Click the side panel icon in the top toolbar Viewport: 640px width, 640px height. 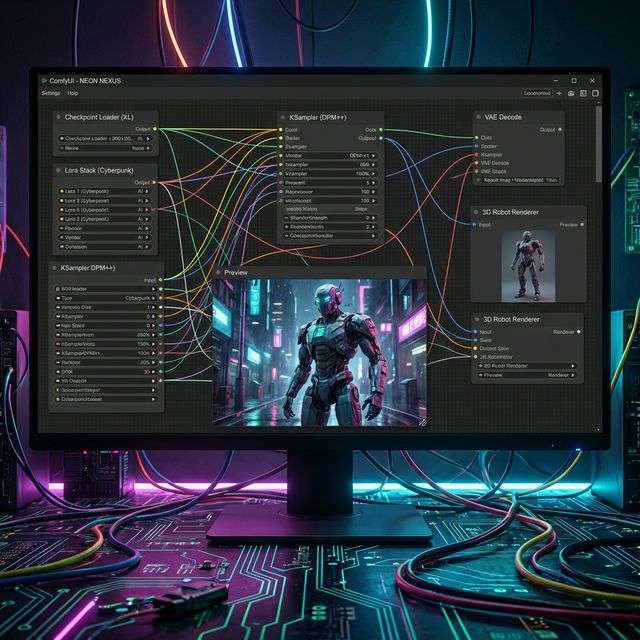click(x=583, y=93)
